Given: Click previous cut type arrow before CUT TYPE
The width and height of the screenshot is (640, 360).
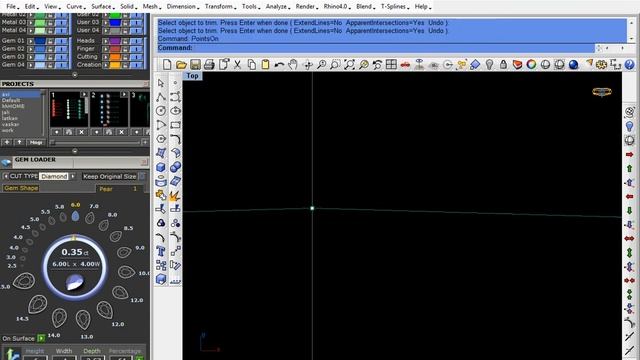Looking at the screenshot, I should (x=5, y=176).
